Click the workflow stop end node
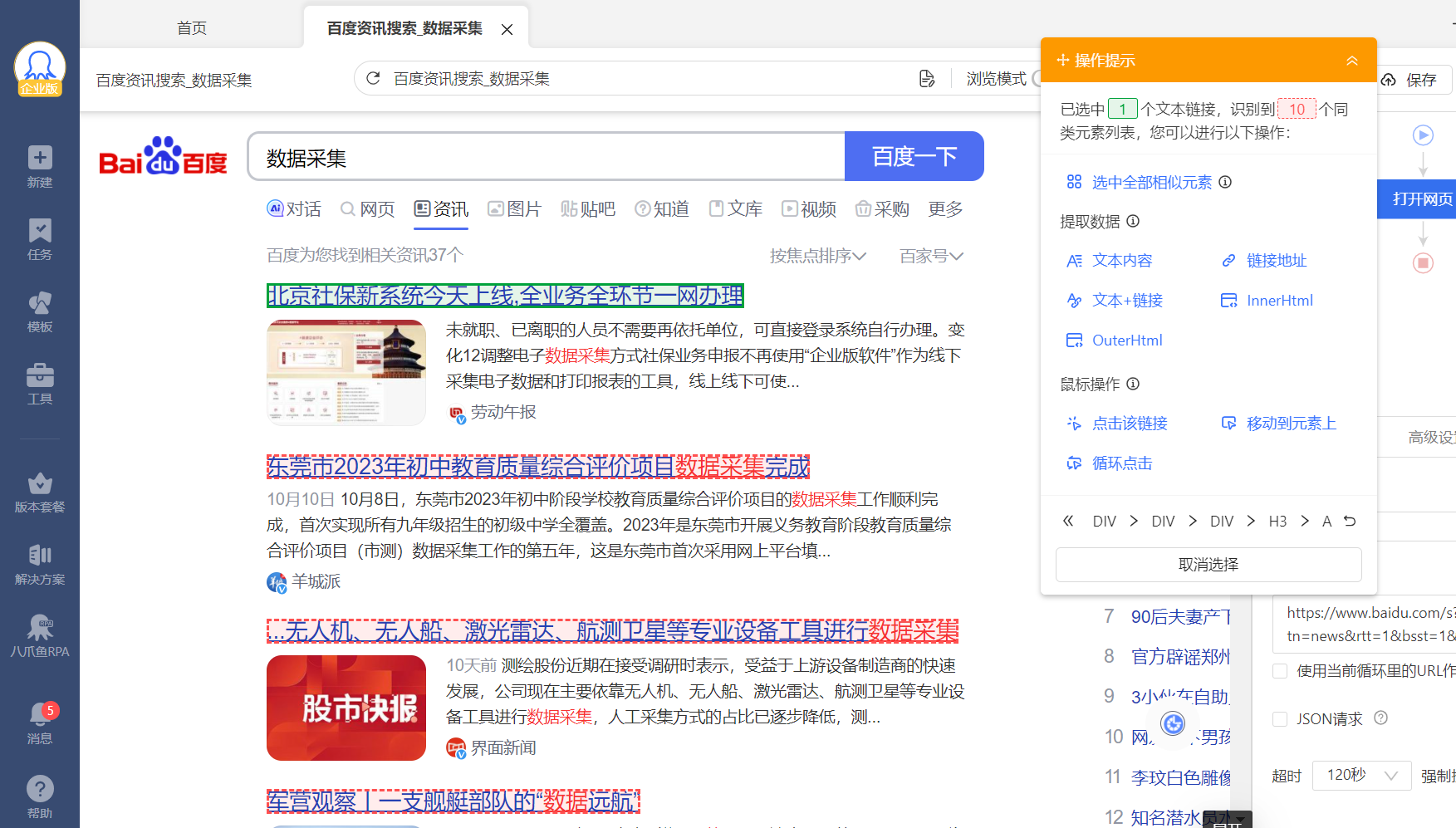This screenshot has width=1456, height=828. 1423,263
